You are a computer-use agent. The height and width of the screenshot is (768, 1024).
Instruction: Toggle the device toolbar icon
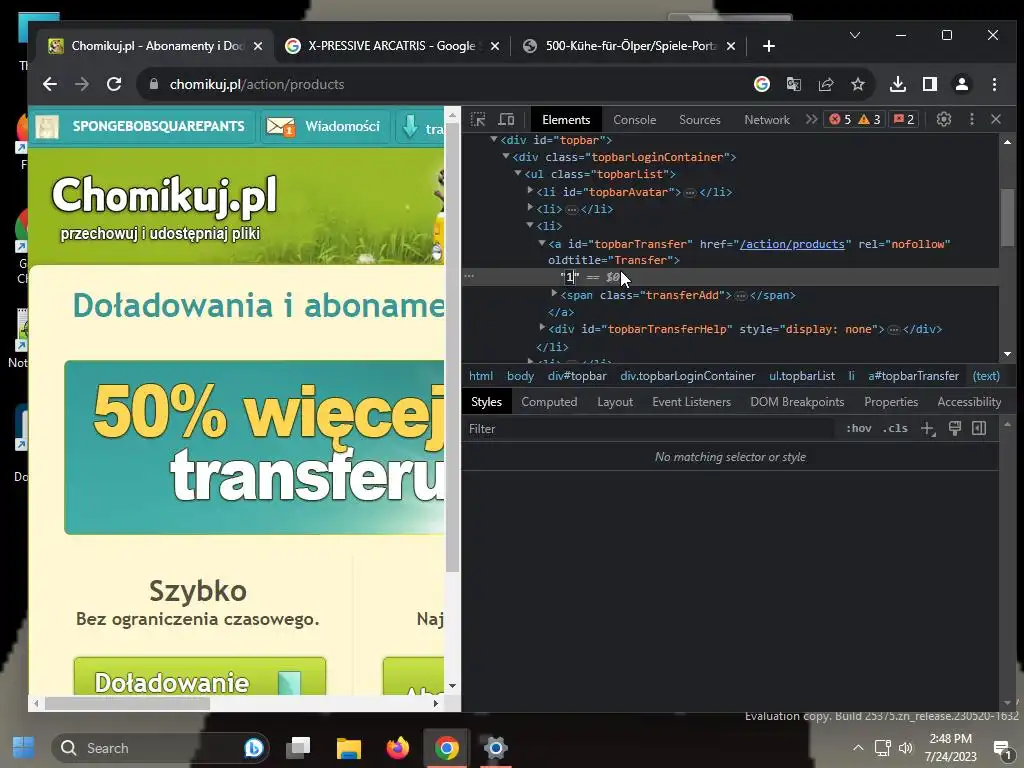coord(506,120)
